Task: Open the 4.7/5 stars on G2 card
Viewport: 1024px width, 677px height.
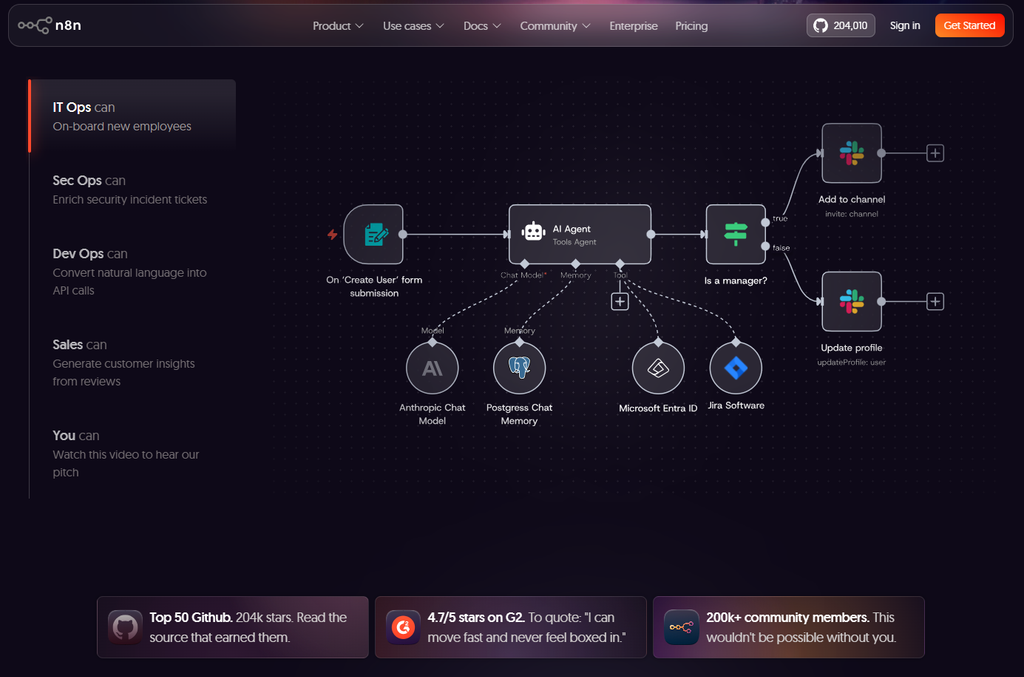Action: pos(511,627)
